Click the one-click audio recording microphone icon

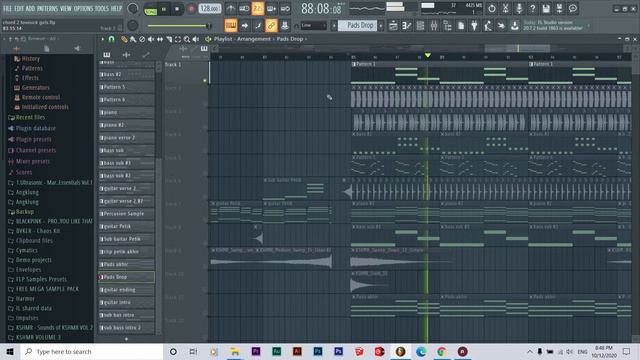(x=519, y=8)
